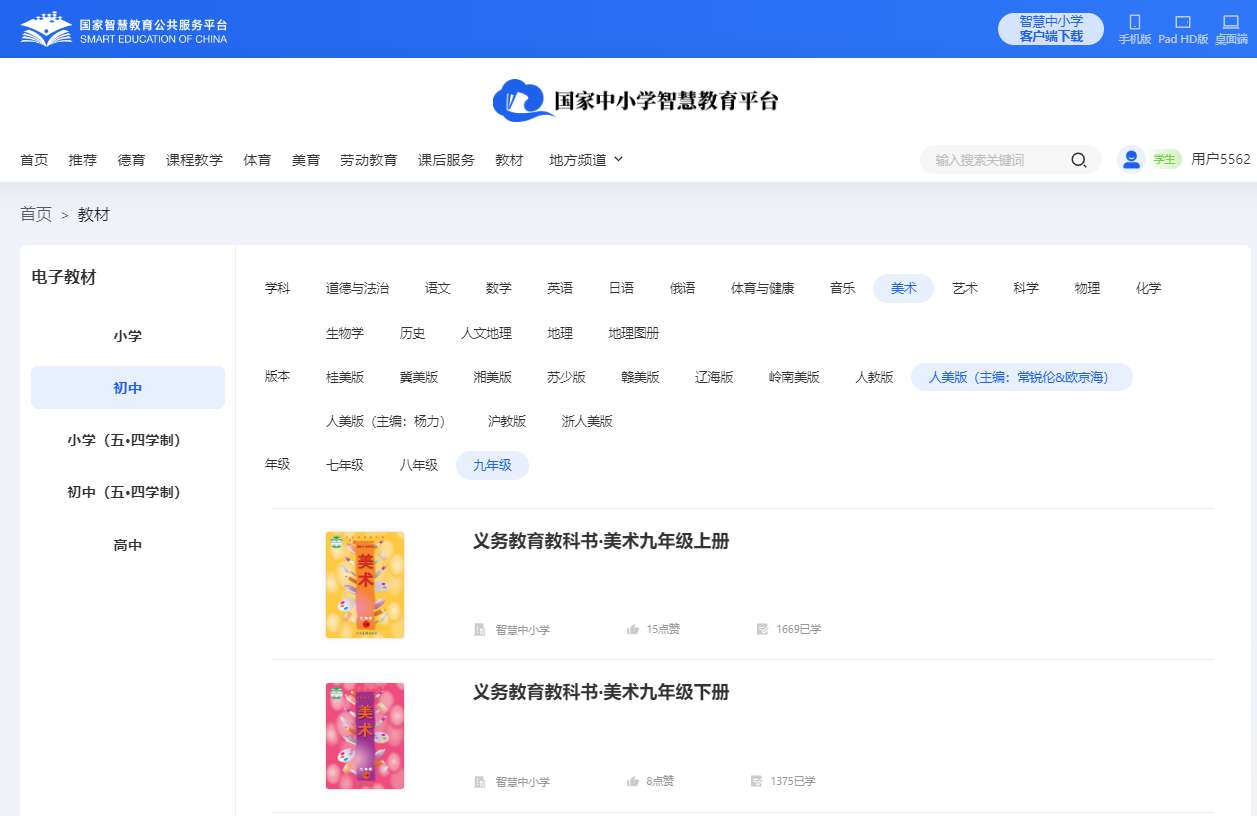
Task: Select 小学 in the sidebar
Action: pyautogui.click(x=128, y=336)
